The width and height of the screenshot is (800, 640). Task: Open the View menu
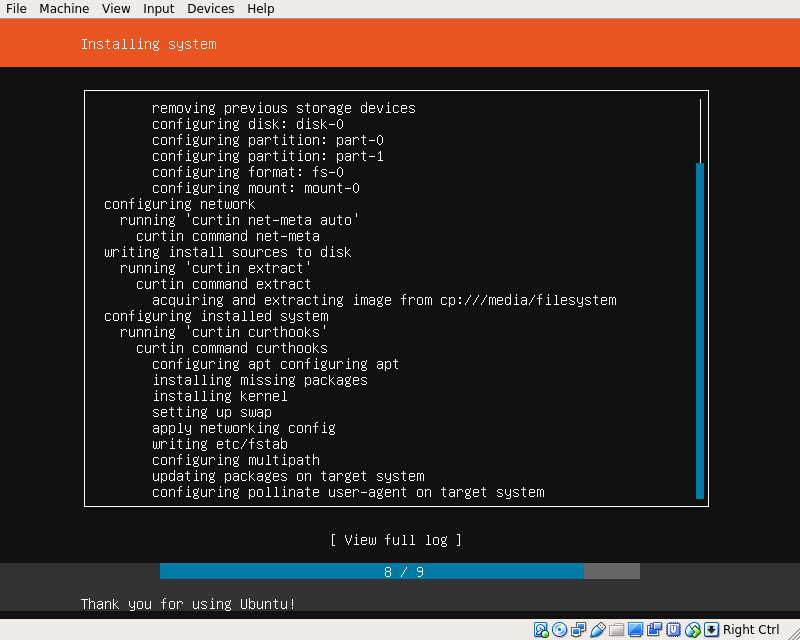coord(116,9)
